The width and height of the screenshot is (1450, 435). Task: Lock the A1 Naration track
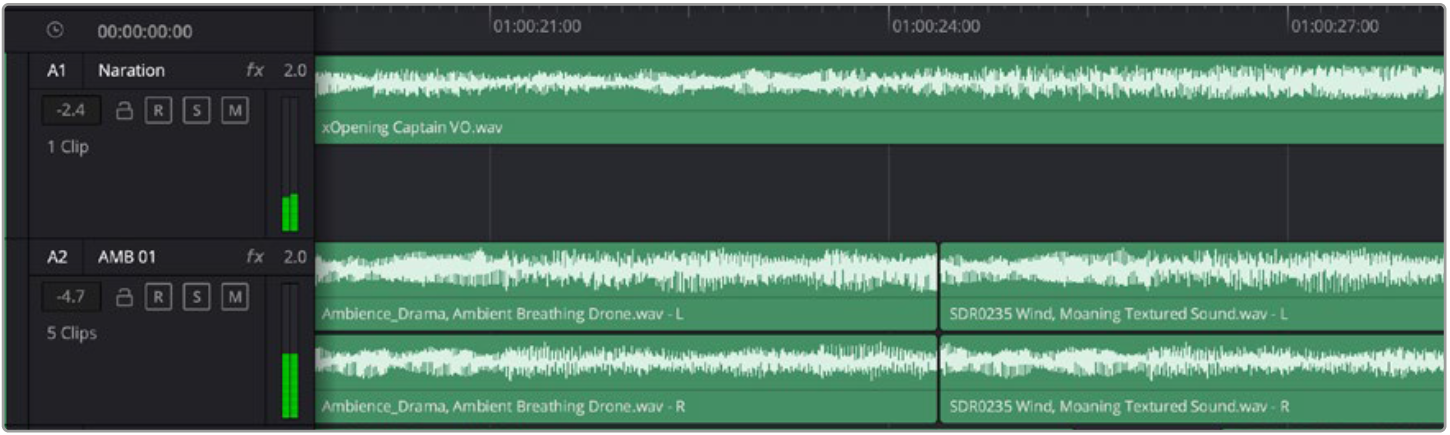click(125, 111)
